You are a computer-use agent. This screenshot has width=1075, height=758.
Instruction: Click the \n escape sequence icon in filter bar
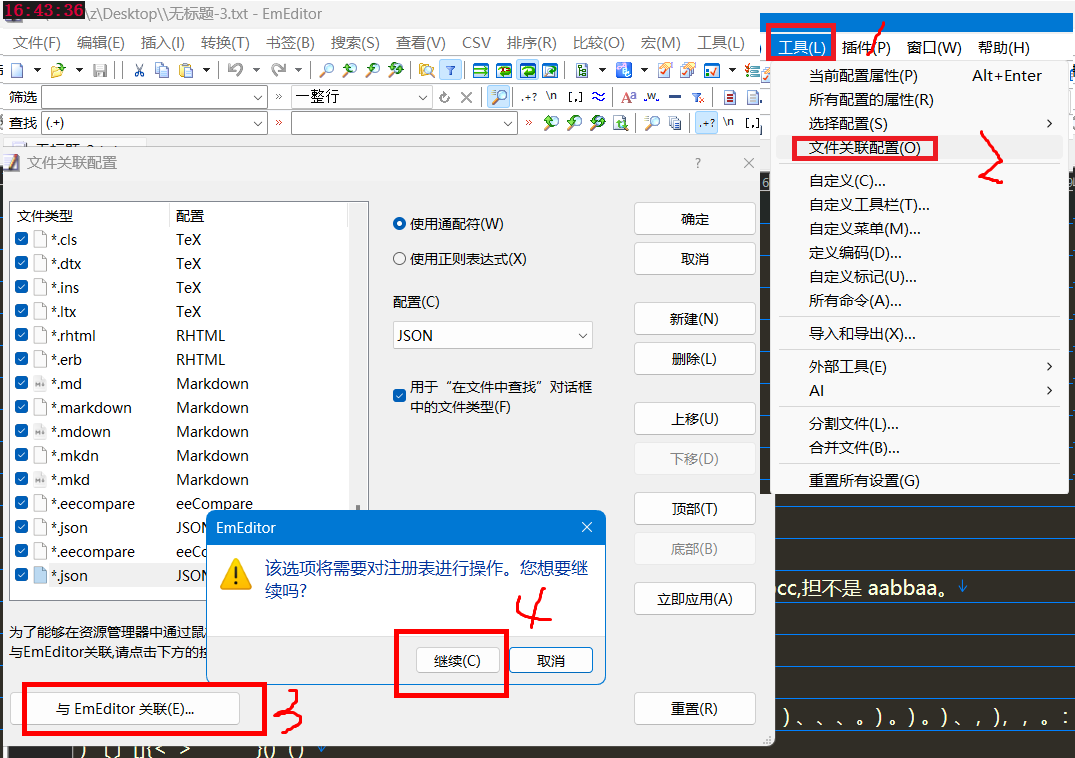click(551, 97)
